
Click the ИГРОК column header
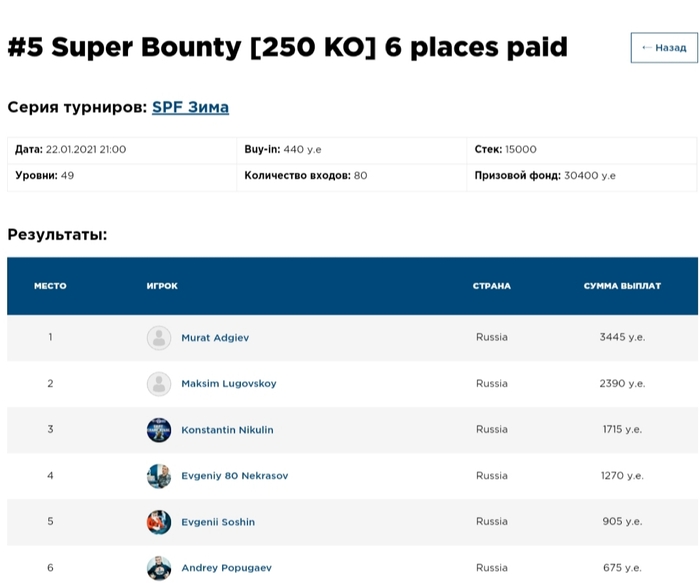[x=162, y=286]
